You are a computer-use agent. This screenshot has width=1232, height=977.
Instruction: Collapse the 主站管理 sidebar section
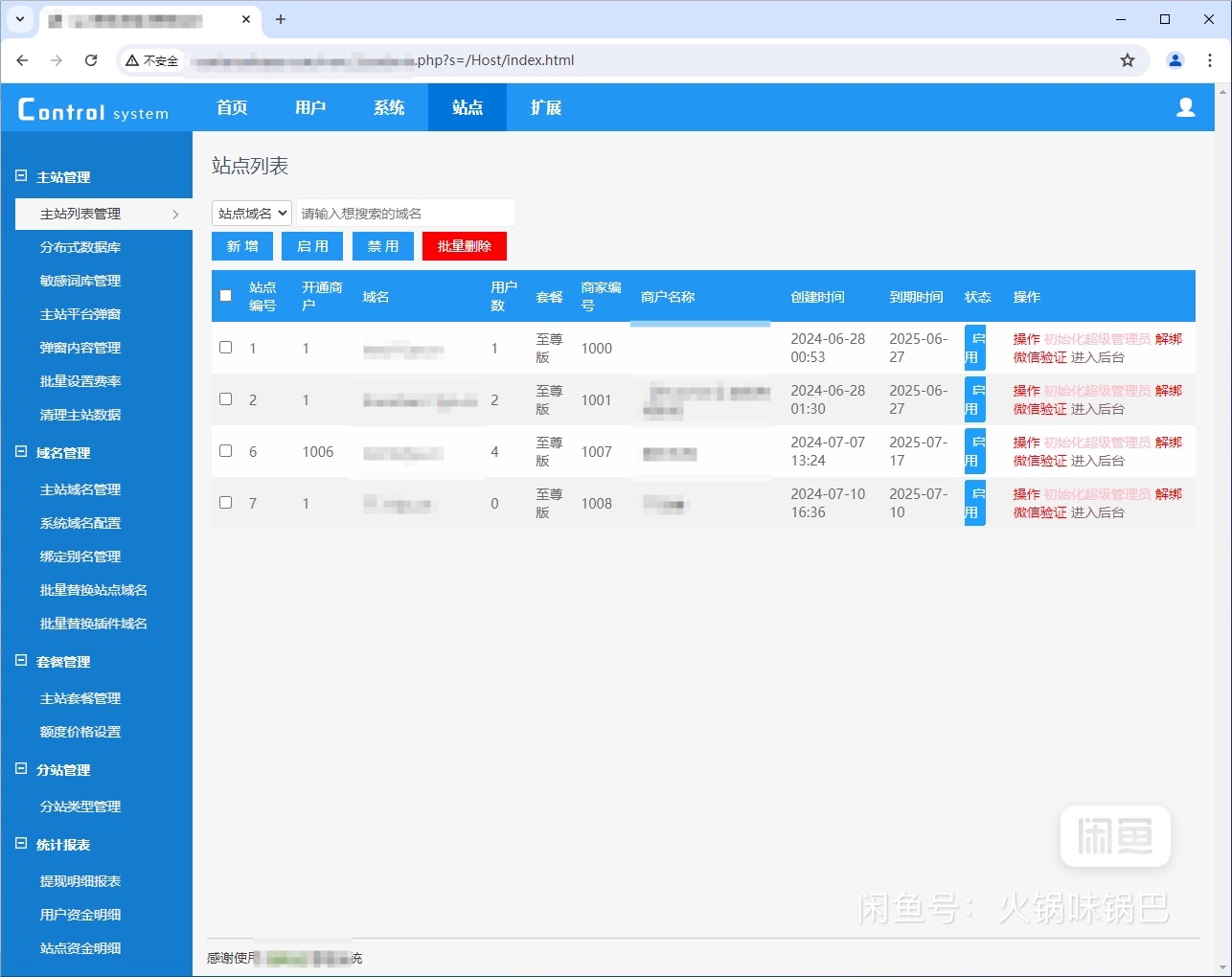click(x=21, y=176)
